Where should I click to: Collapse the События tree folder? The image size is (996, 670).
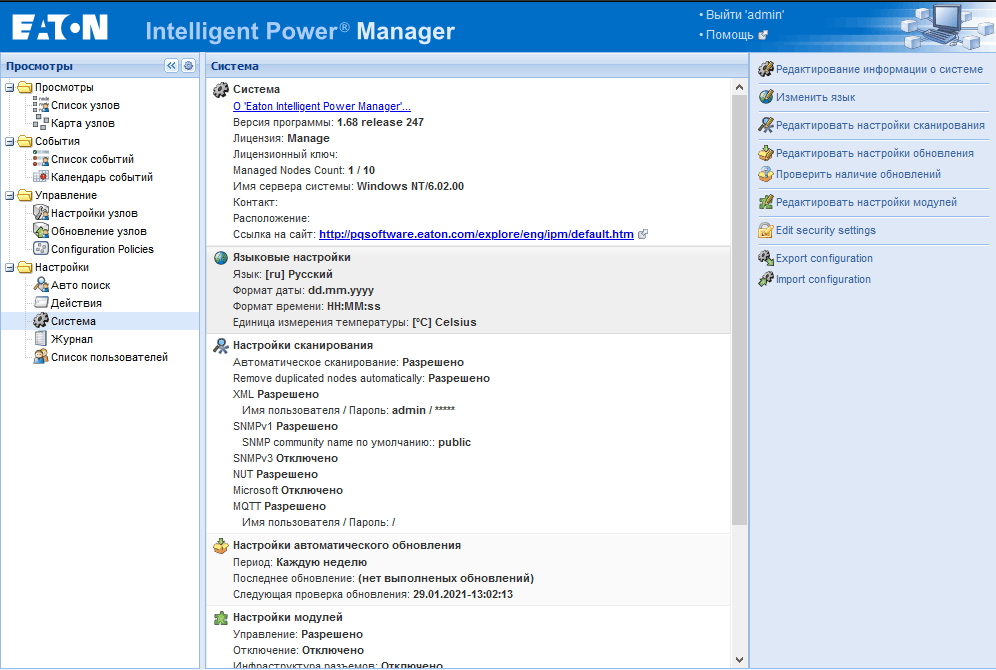click(10, 142)
